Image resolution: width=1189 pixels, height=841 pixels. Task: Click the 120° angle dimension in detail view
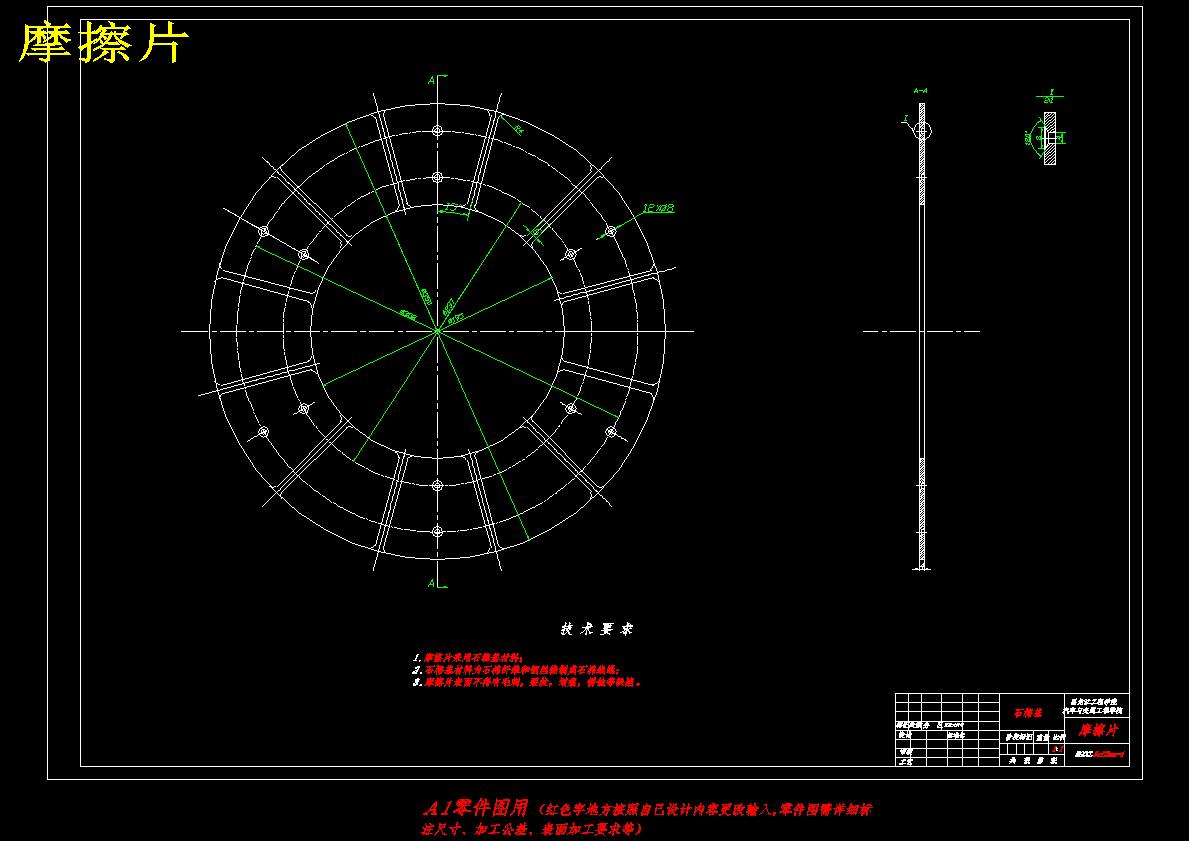click(x=1028, y=138)
